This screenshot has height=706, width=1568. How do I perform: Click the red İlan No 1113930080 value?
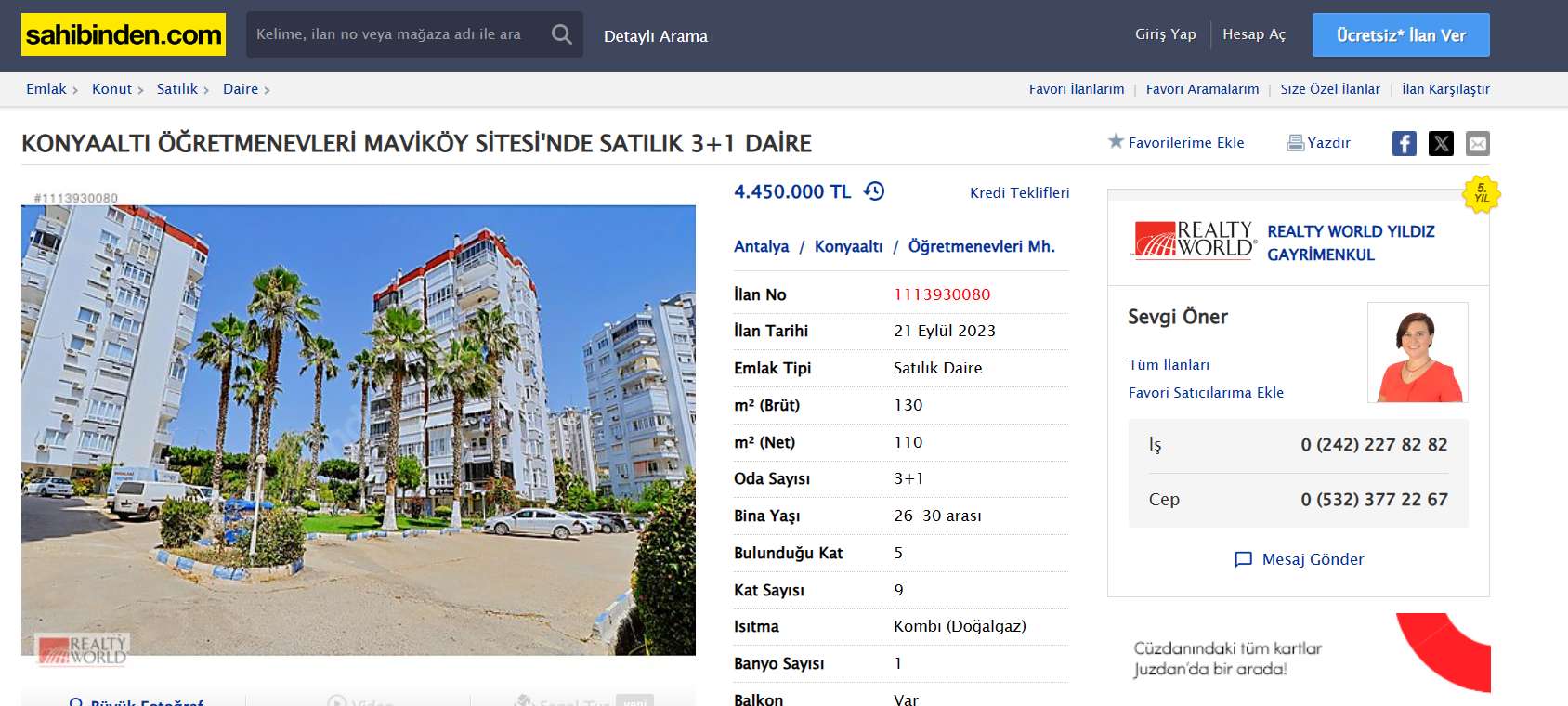(942, 294)
